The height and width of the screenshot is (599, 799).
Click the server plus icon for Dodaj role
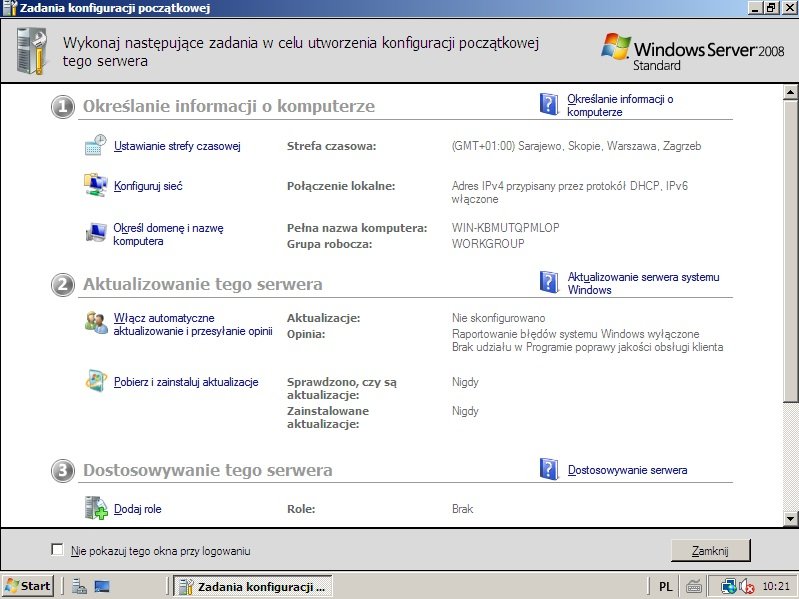pyautogui.click(x=96, y=508)
